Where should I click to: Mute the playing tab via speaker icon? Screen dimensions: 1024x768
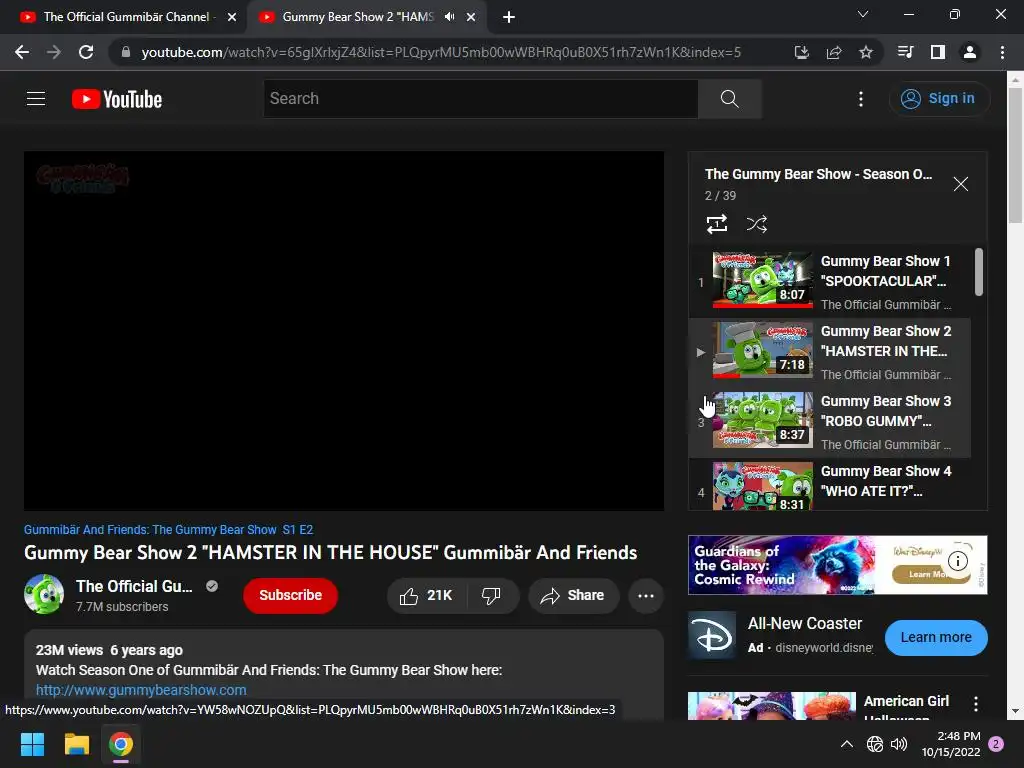click(449, 17)
